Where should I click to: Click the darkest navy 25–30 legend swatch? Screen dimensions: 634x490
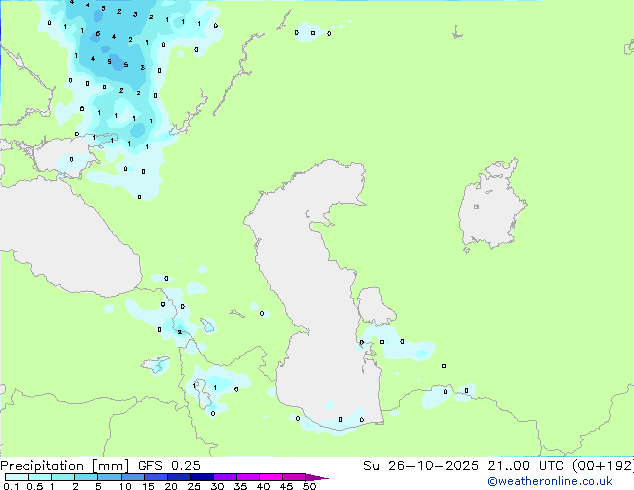coord(202,477)
